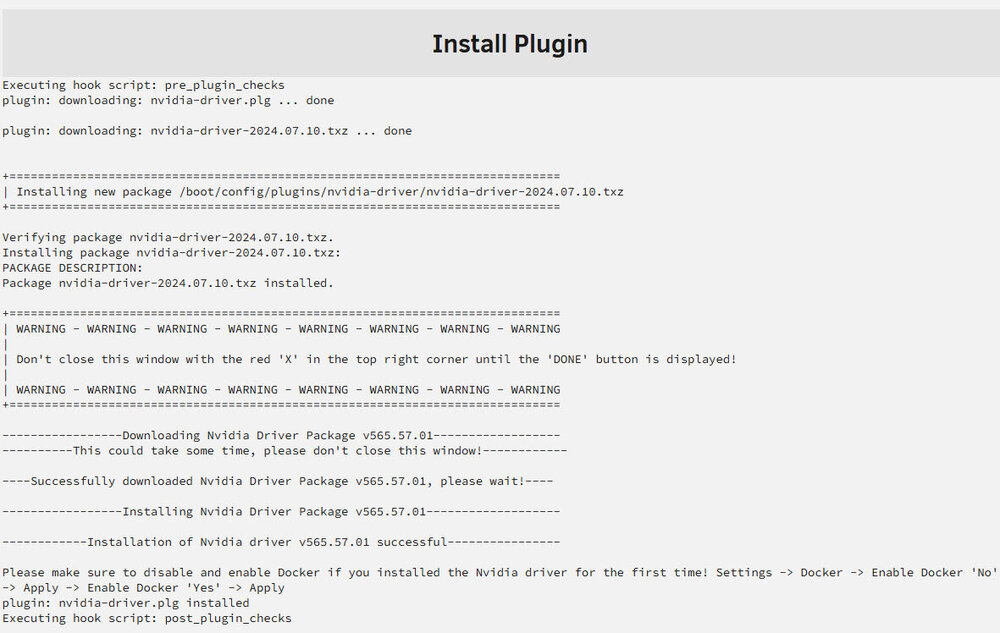The image size is (1000, 633).
Task: Click the PACKAGE DESCRIPTION text
Action: (73, 268)
